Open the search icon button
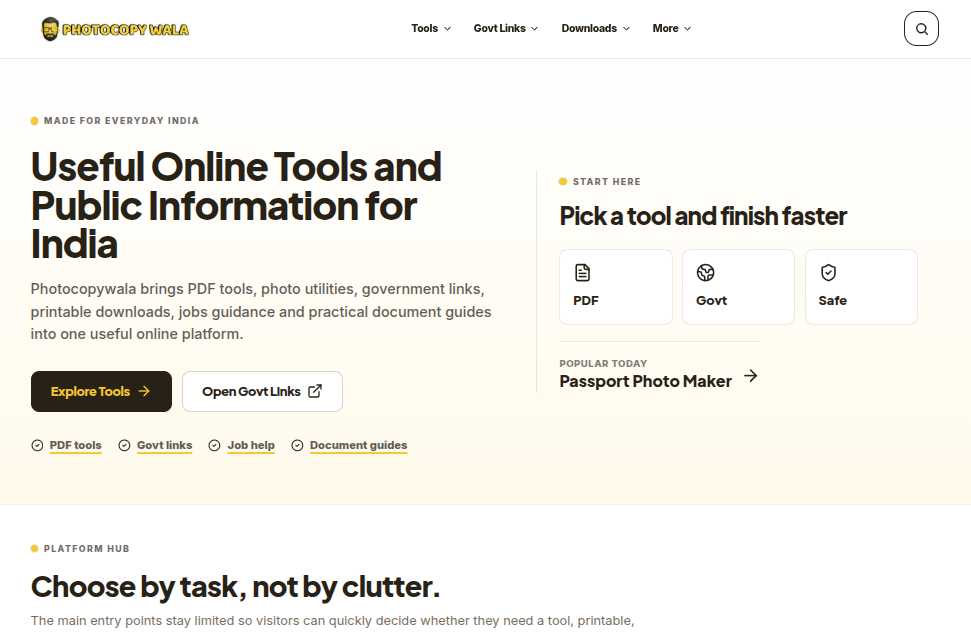 tap(921, 28)
